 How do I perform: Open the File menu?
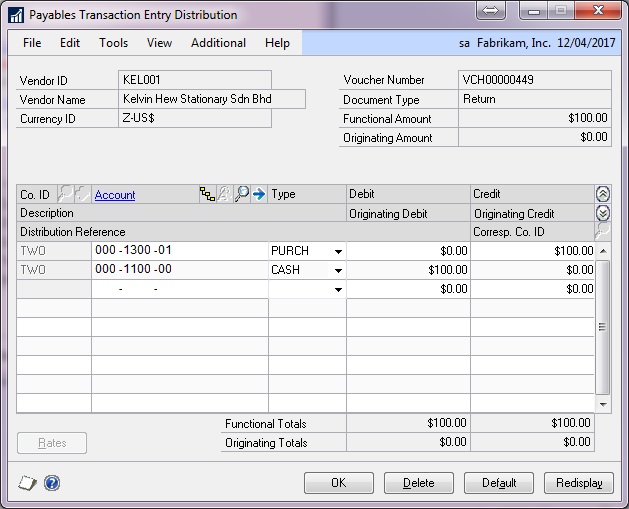click(x=32, y=43)
